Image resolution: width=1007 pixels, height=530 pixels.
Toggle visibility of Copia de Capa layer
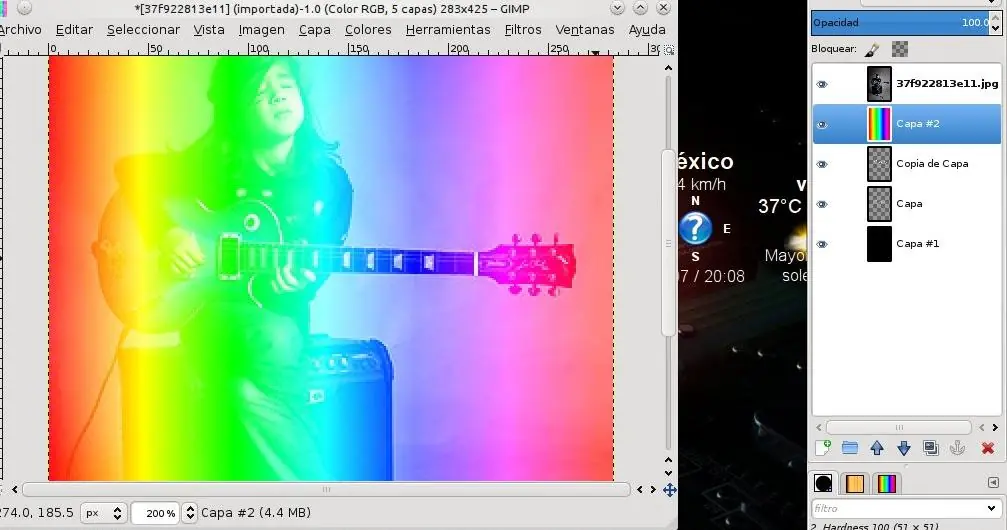[822, 164]
